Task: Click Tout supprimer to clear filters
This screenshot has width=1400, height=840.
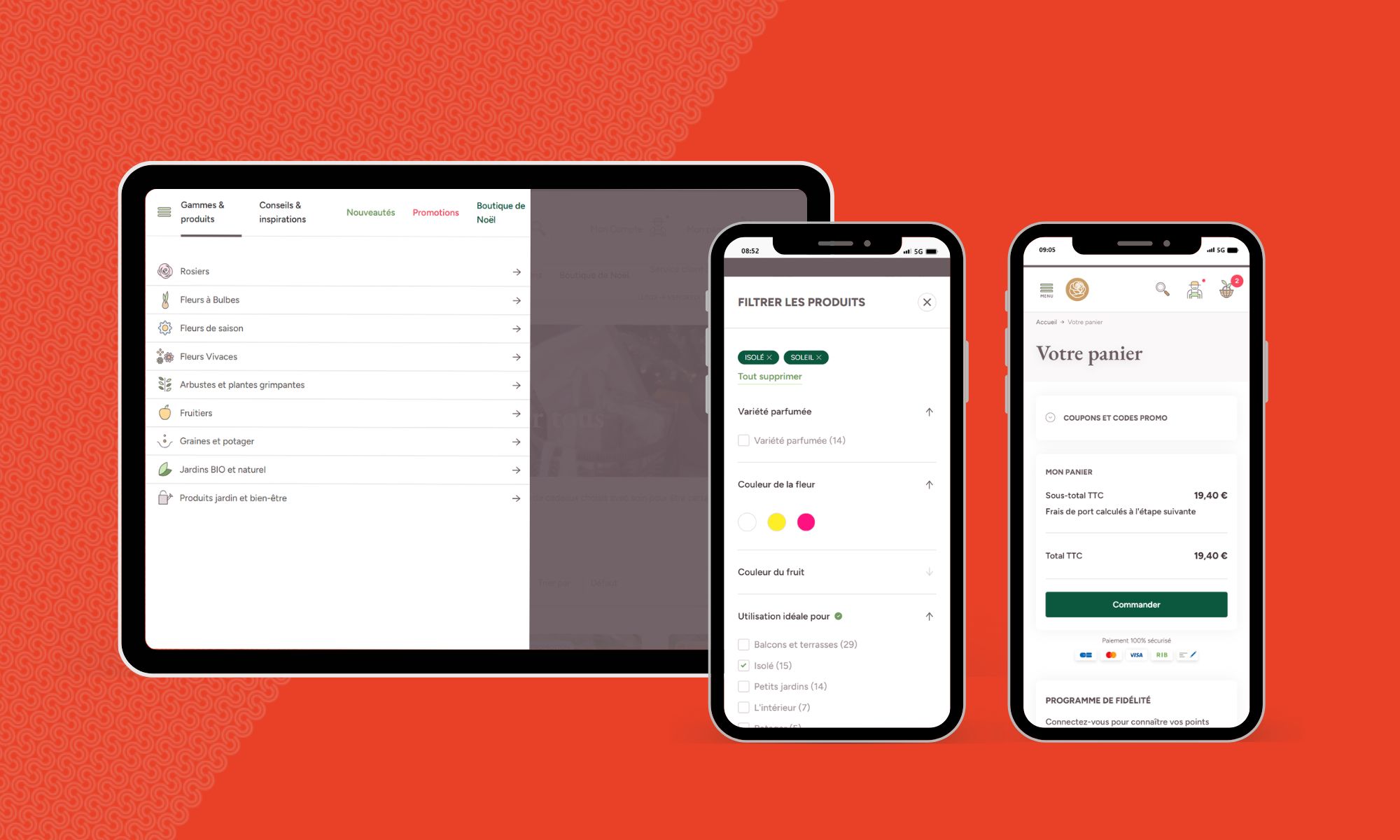Action: [x=770, y=376]
